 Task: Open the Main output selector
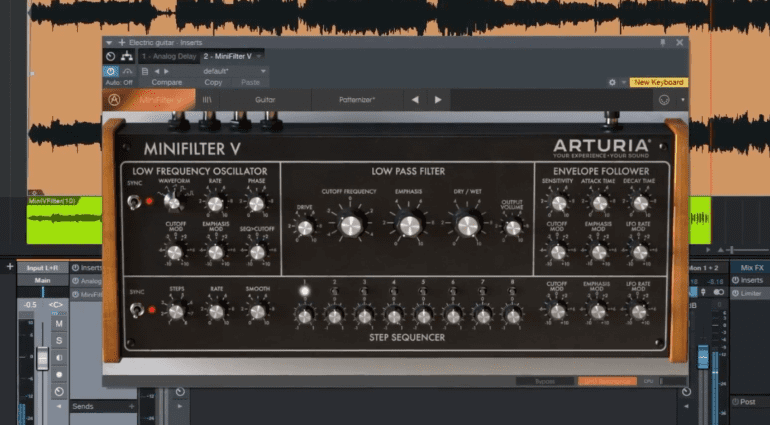[x=43, y=281]
